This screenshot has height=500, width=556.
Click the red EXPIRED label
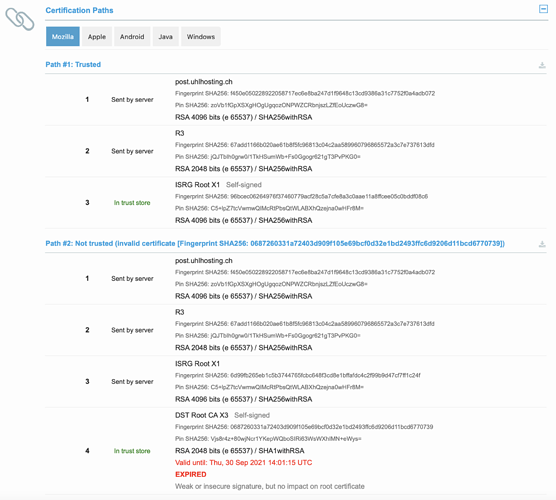click(190, 474)
